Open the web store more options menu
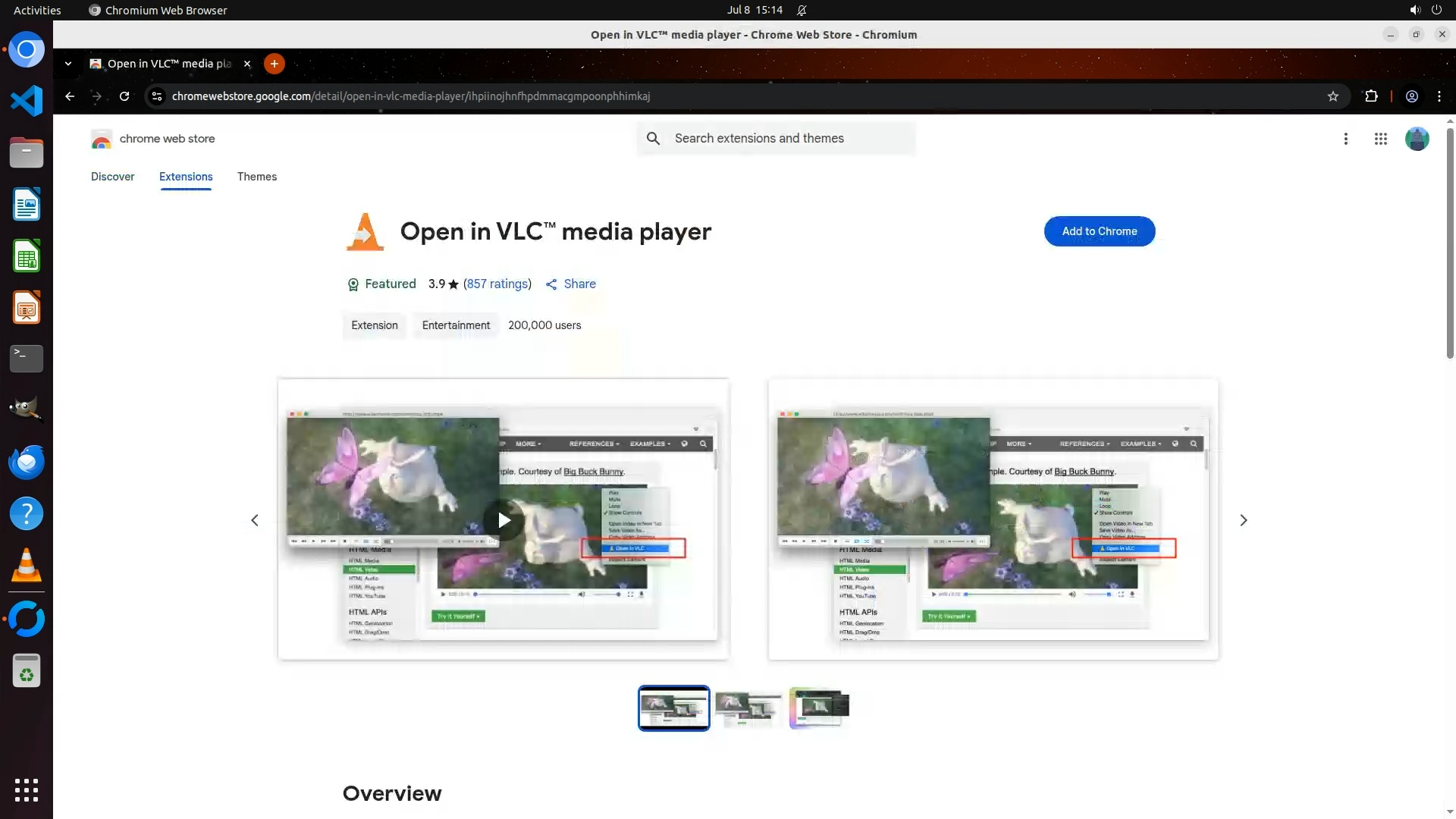 [x=1346, y=139]
